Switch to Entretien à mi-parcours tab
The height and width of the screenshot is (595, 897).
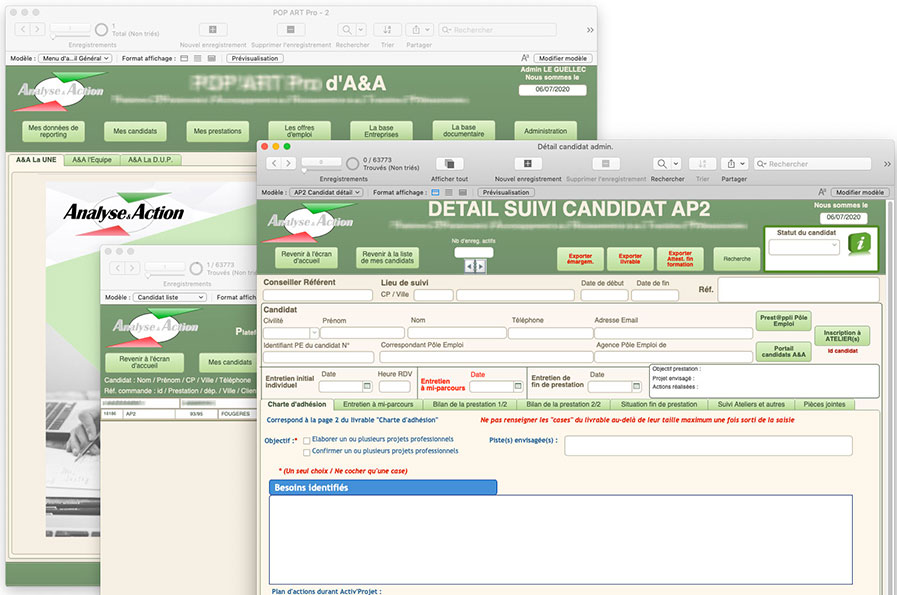coord(378,404)
